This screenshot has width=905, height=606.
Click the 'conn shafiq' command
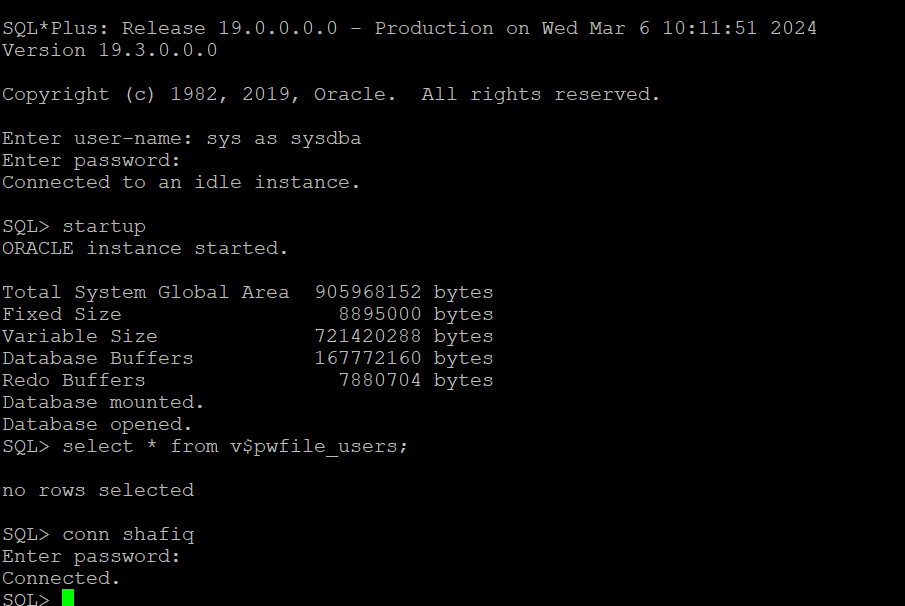tap(128, 534)
